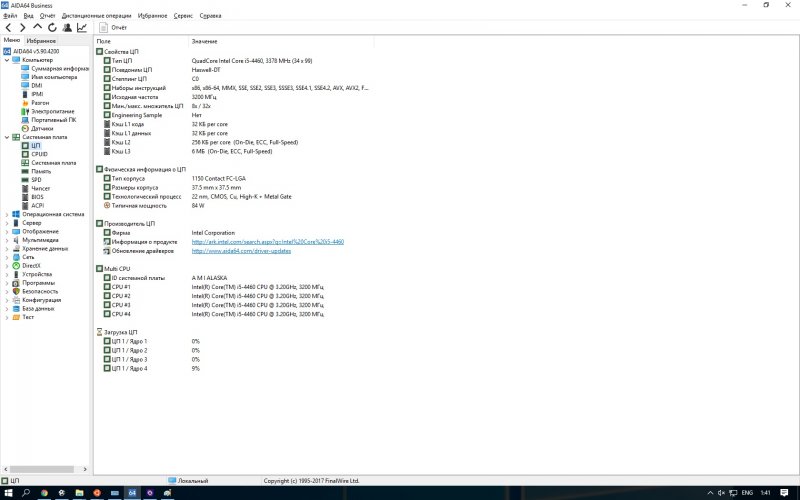
Task: Collapse the Компьютер tree node
Action: coord(6,60)
